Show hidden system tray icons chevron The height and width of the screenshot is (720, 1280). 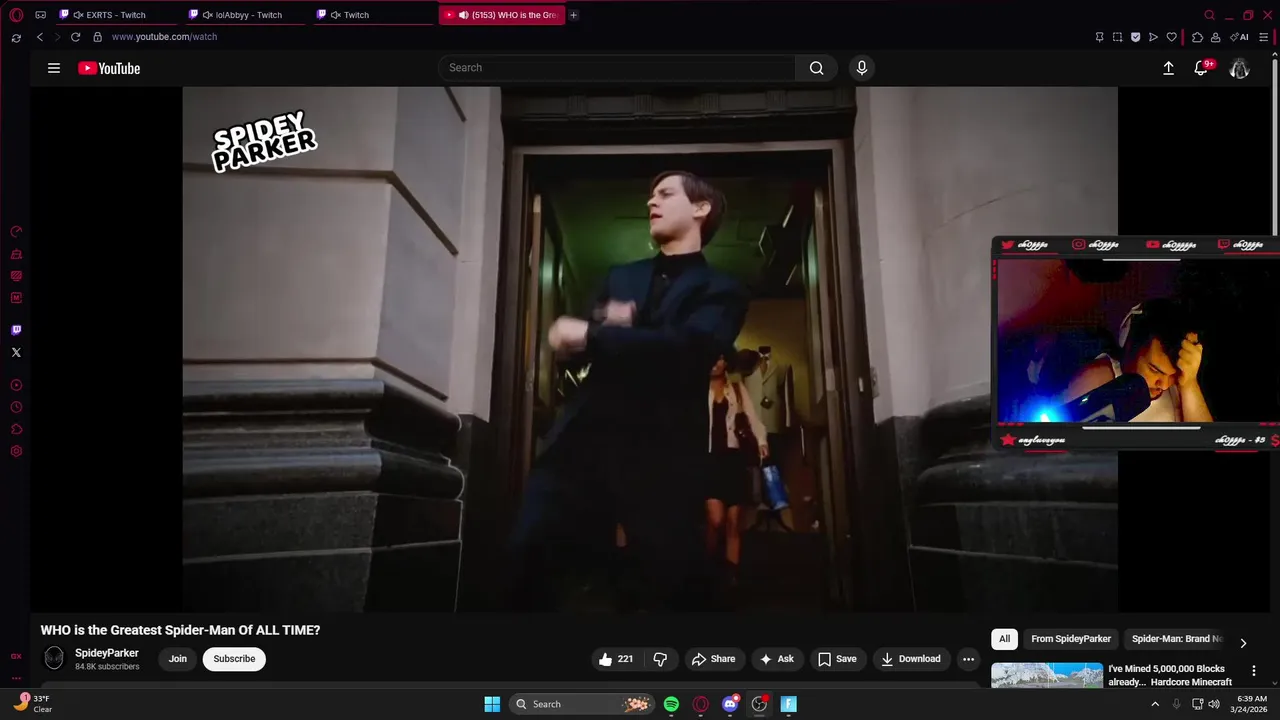click(x=1155, y=704)
